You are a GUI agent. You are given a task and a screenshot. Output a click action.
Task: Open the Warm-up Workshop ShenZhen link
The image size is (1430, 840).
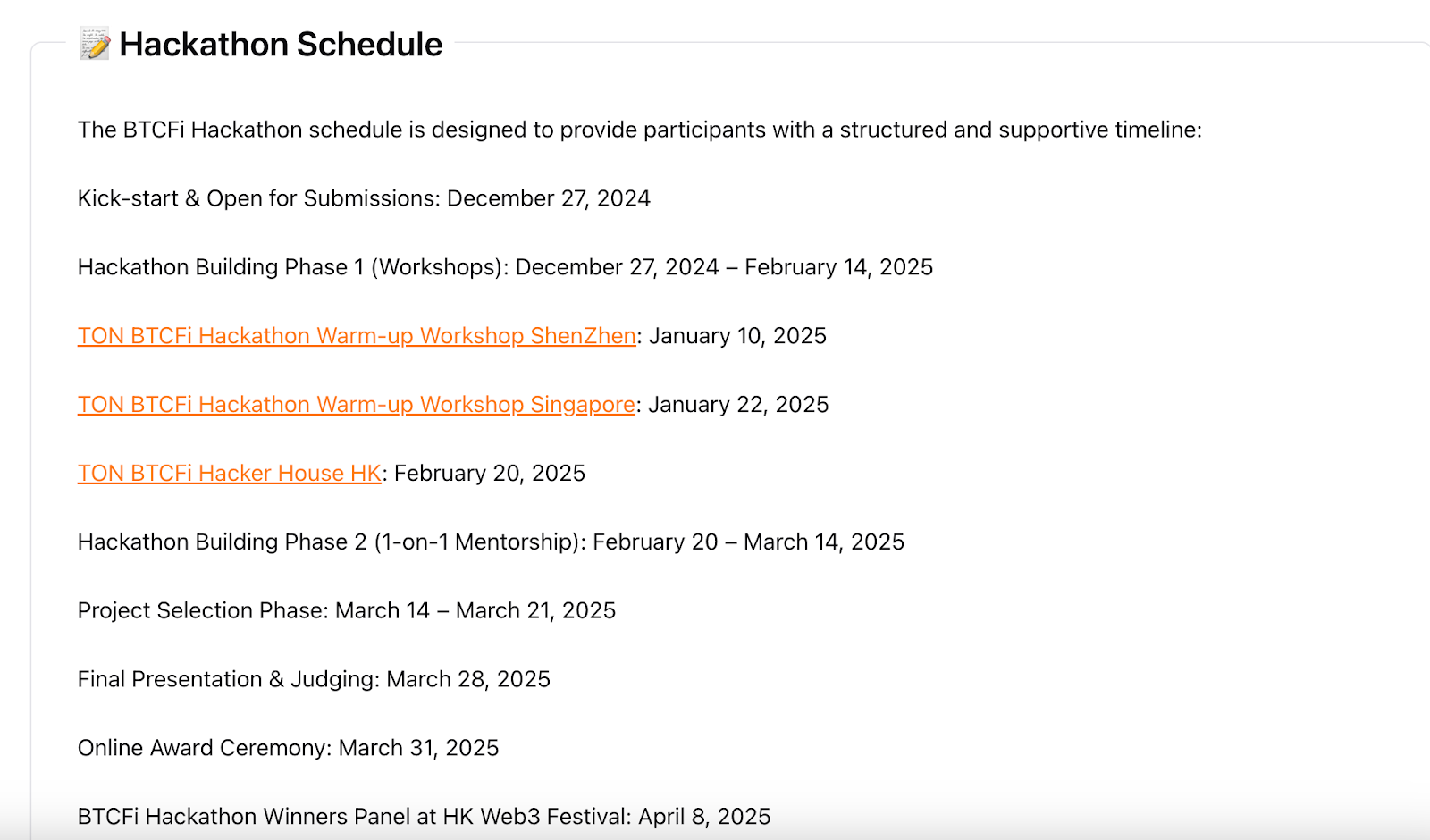[357, 336]
